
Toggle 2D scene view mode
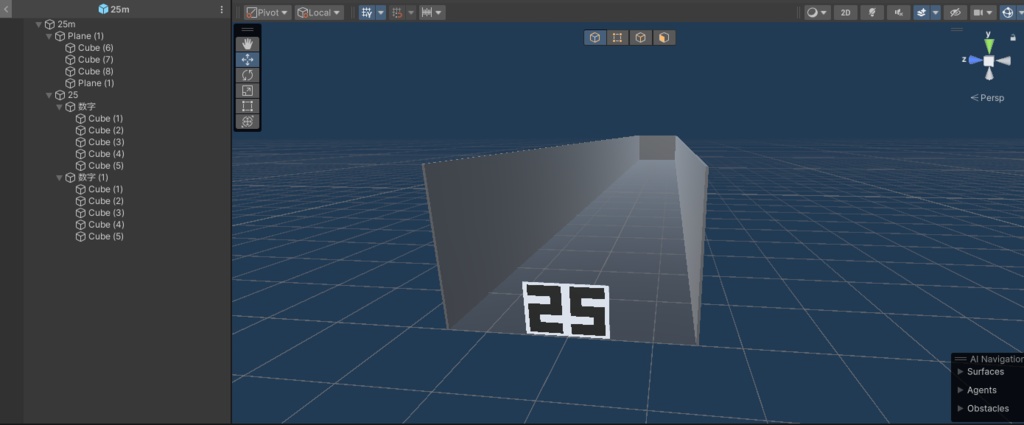click(846, 12)
